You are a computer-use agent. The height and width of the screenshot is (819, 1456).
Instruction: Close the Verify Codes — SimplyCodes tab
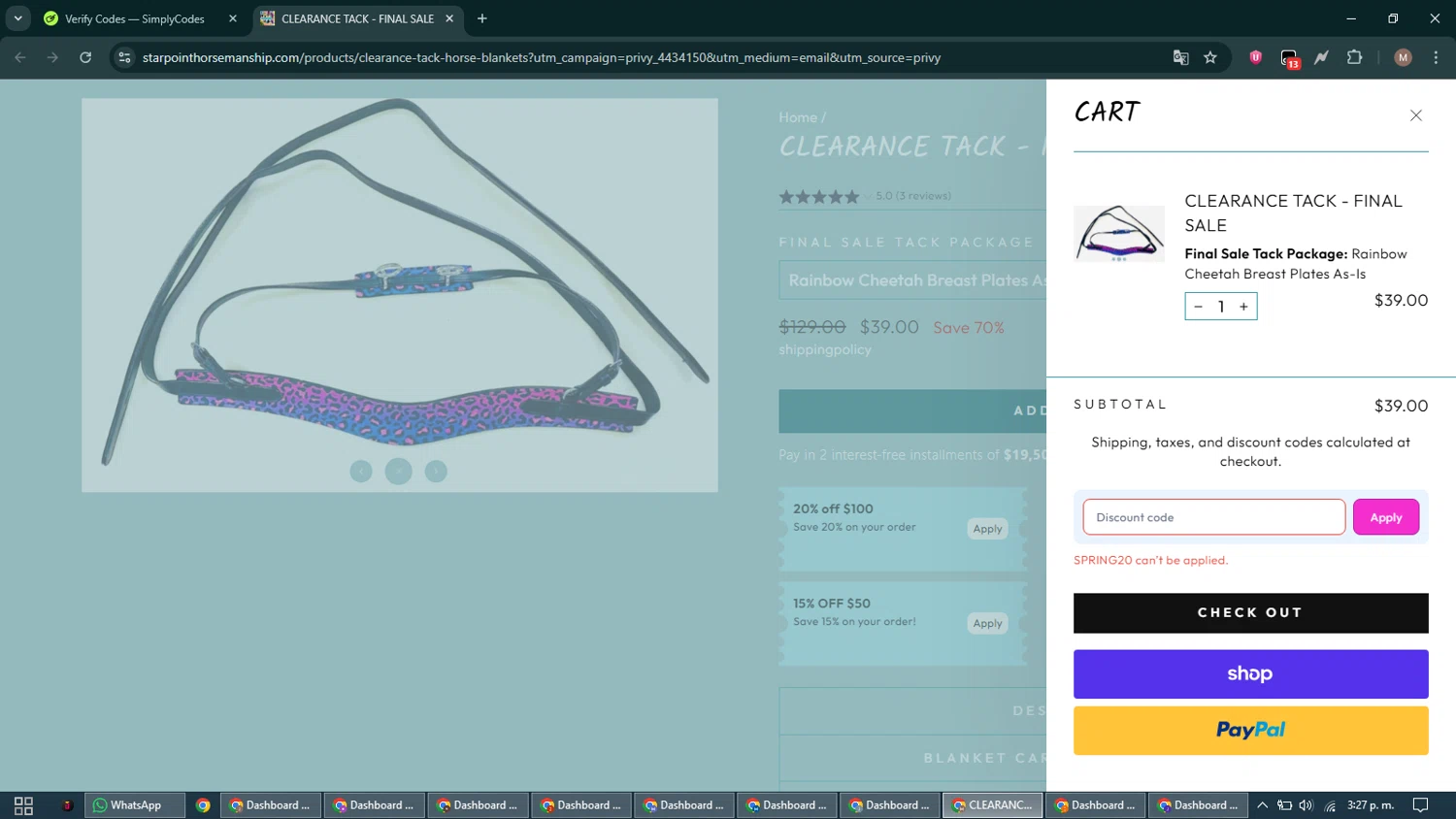pos(233,18)
